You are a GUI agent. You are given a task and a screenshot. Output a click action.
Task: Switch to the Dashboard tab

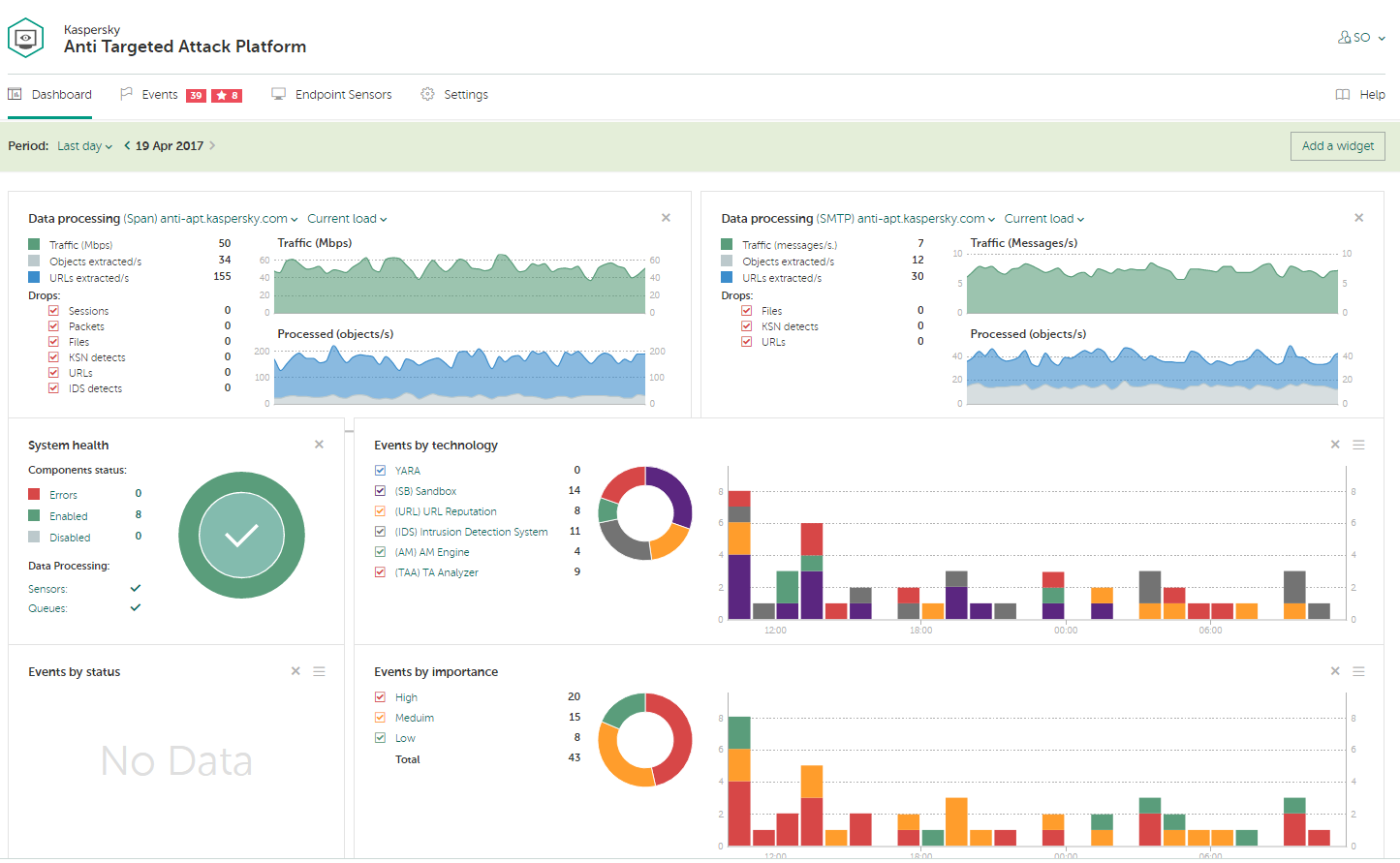pyautogui.click(x=49, y=95)
